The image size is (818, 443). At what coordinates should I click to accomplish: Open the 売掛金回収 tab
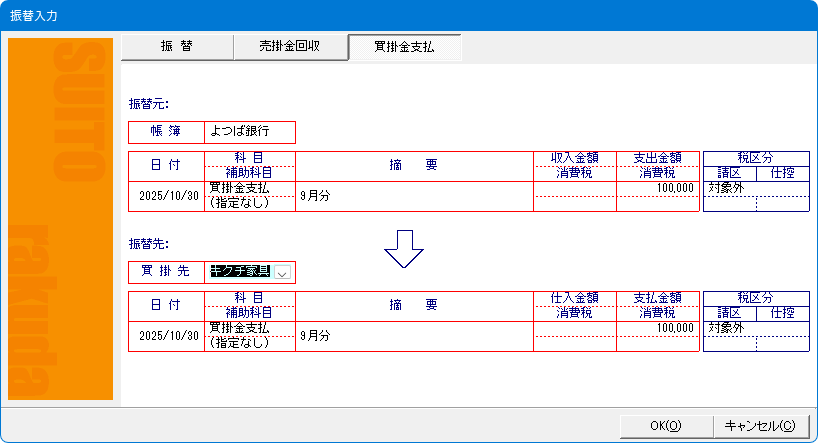[289, 47]
